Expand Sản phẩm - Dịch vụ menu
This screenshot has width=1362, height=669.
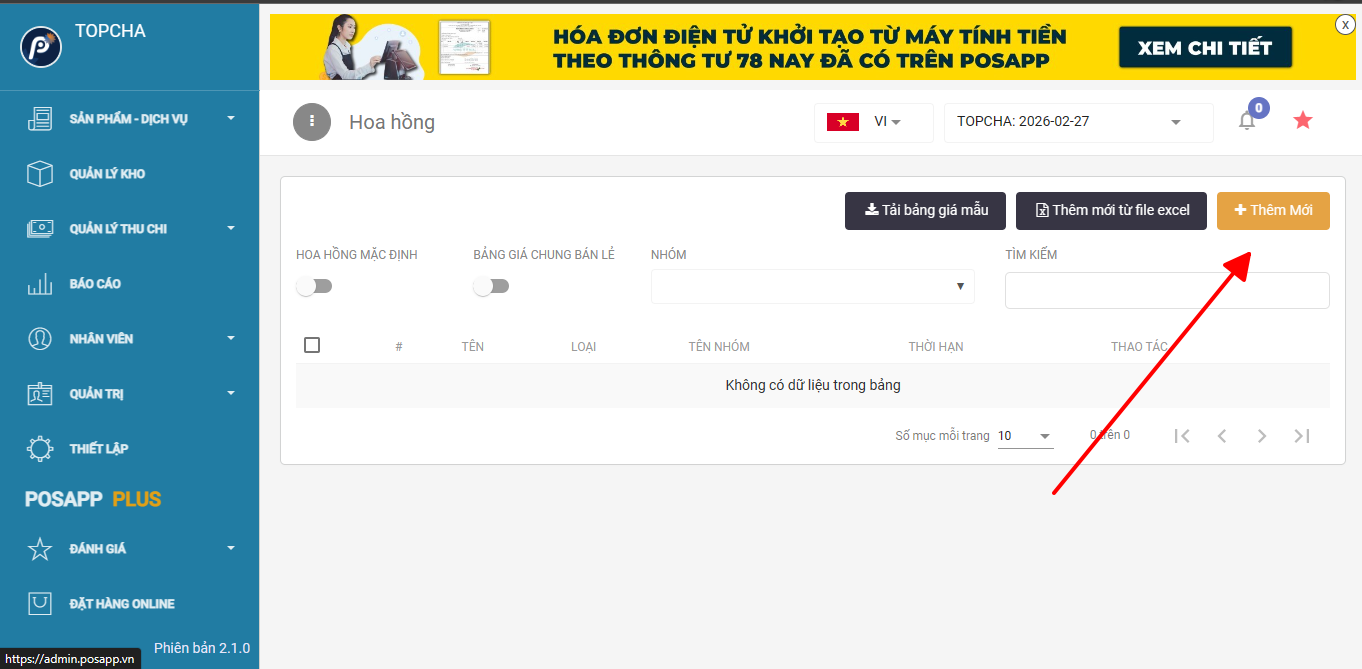tap(130, 119)
